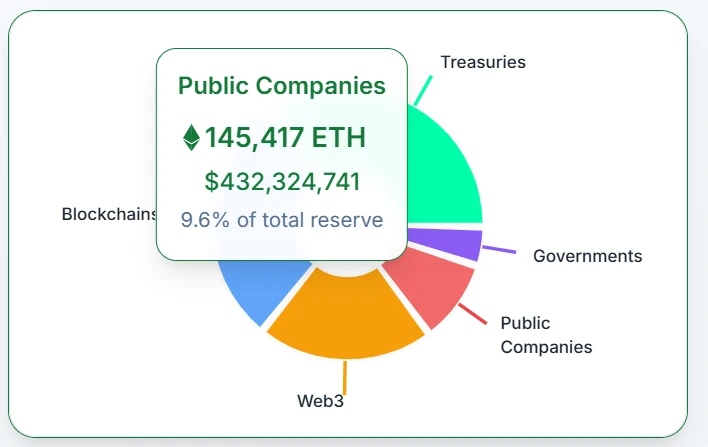Viewport: 708px width, 447px height.
Task: Click the purple Governments leader line
Action: [x=499, y=249]
